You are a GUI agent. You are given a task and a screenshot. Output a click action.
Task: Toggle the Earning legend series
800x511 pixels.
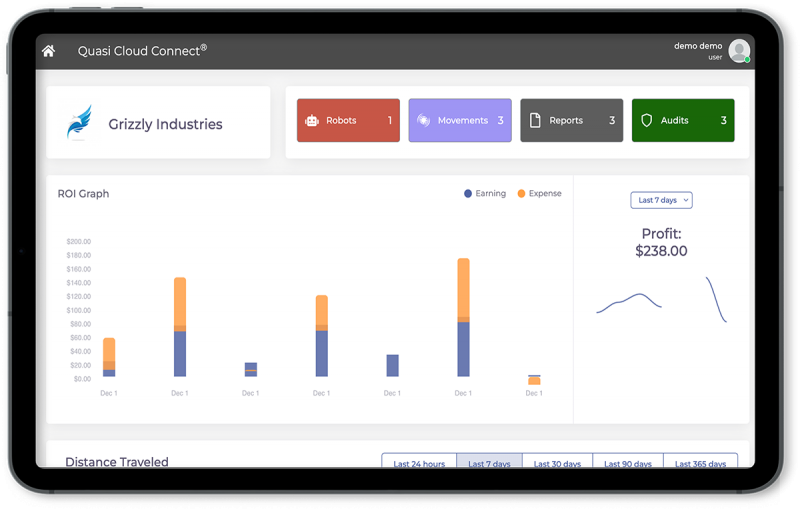click(x=485, y=194)
